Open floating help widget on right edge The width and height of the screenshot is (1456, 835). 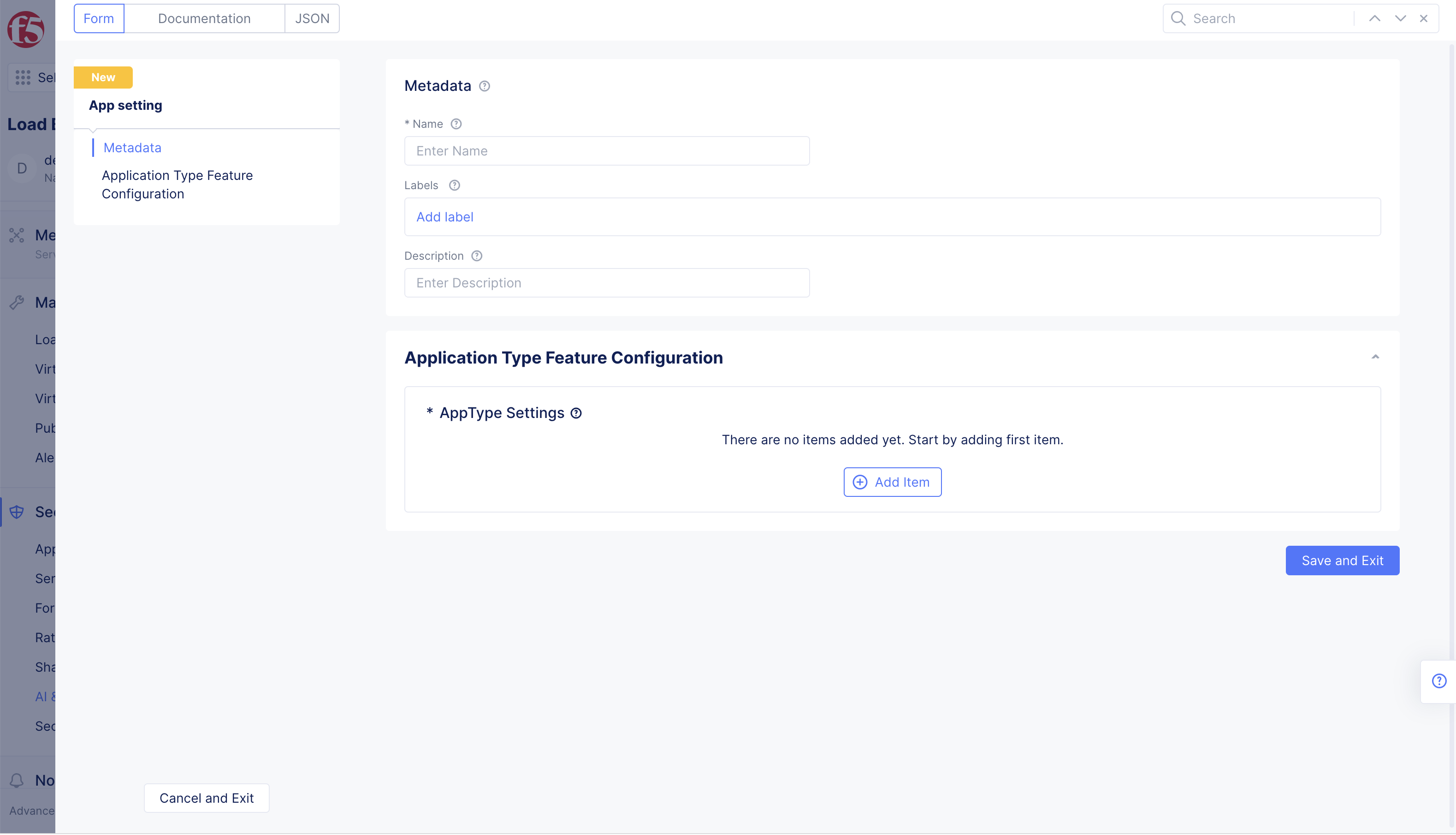tap(1439, 681)
